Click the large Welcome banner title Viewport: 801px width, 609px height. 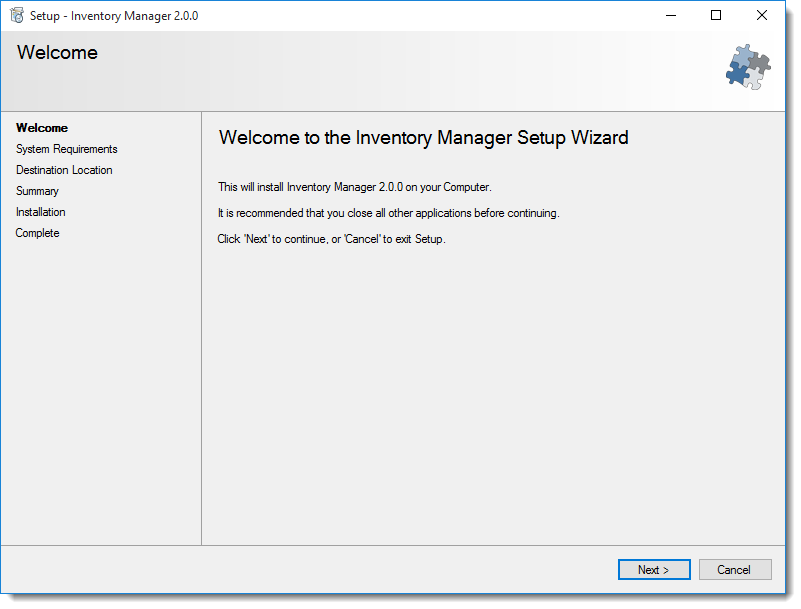point(57,53)
